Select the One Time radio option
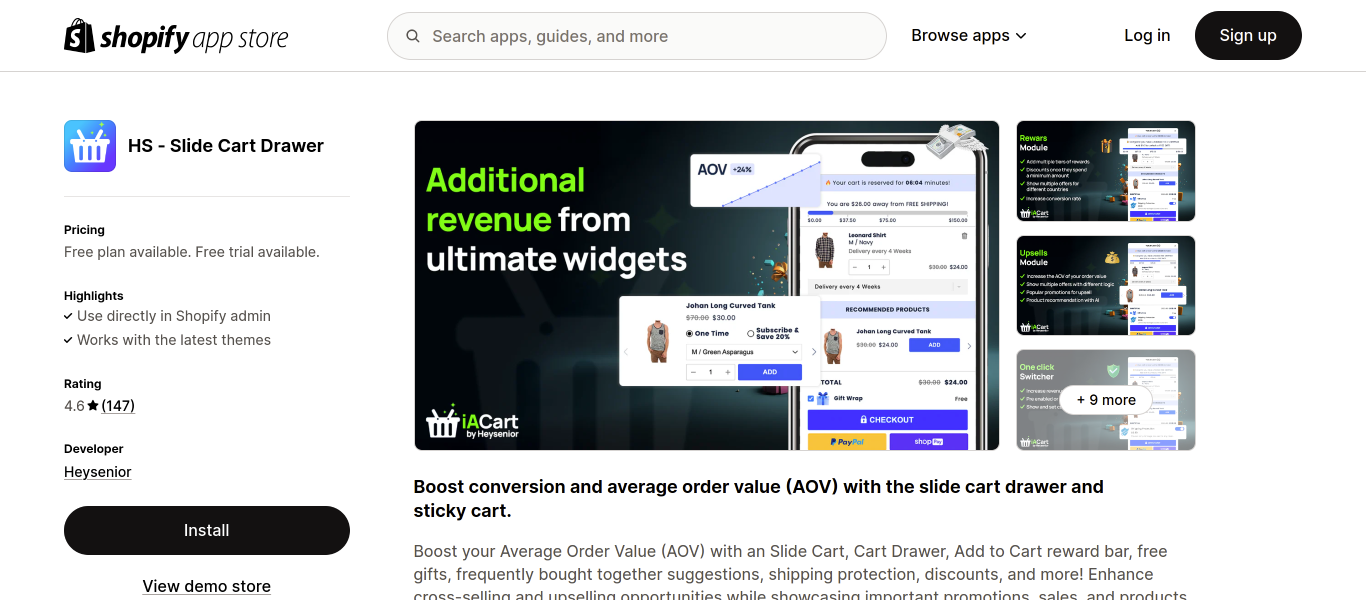This screenshot has height=600, width=1366. click(x=689, y=333)
